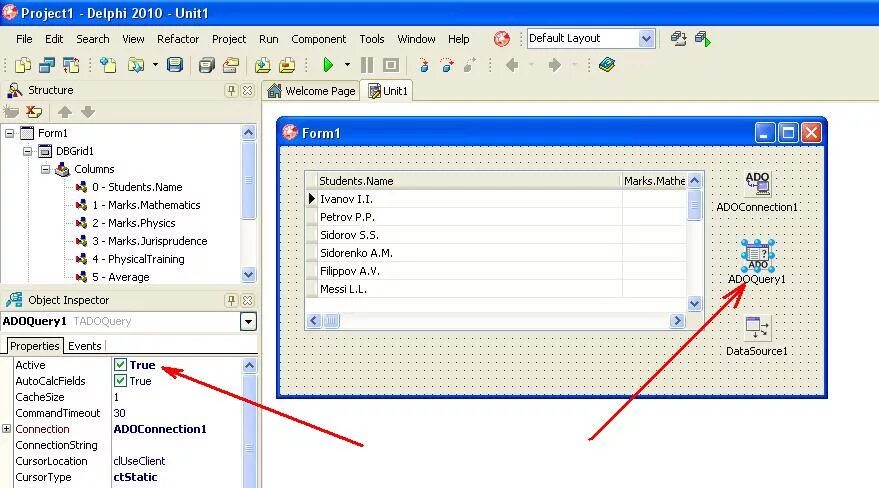This screenshot has height=488, width=879.
Task: Click the globe icon next to Help menu
Action: click(501, 39)
